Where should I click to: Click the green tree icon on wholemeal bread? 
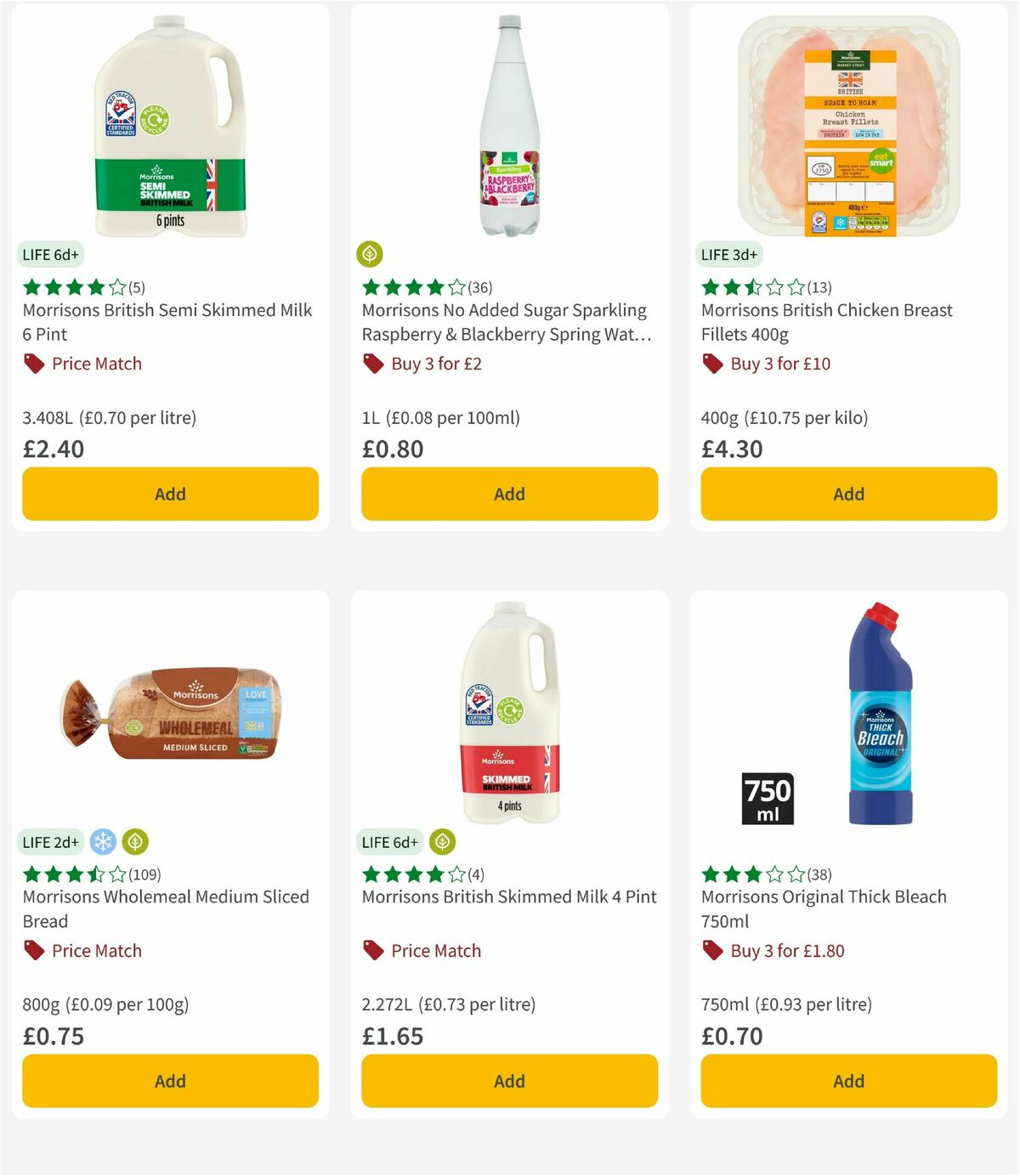point(135,842)
